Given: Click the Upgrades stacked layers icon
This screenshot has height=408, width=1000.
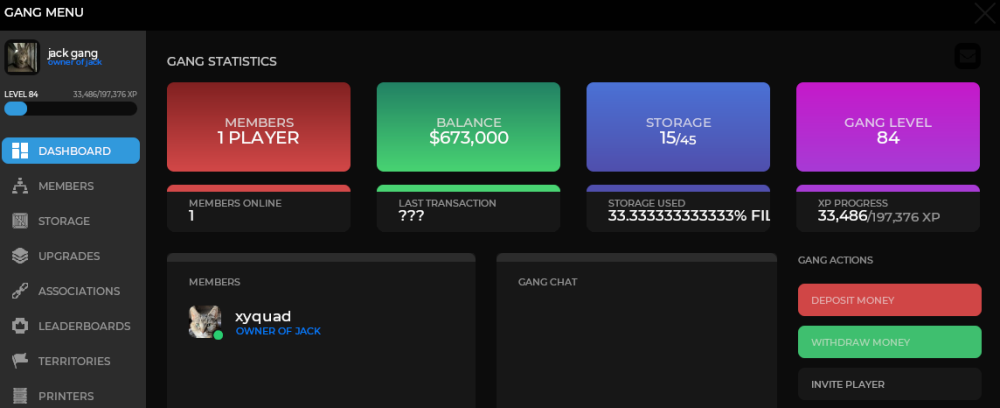Looking at the screenshot, I should click(x=20, y=256).
